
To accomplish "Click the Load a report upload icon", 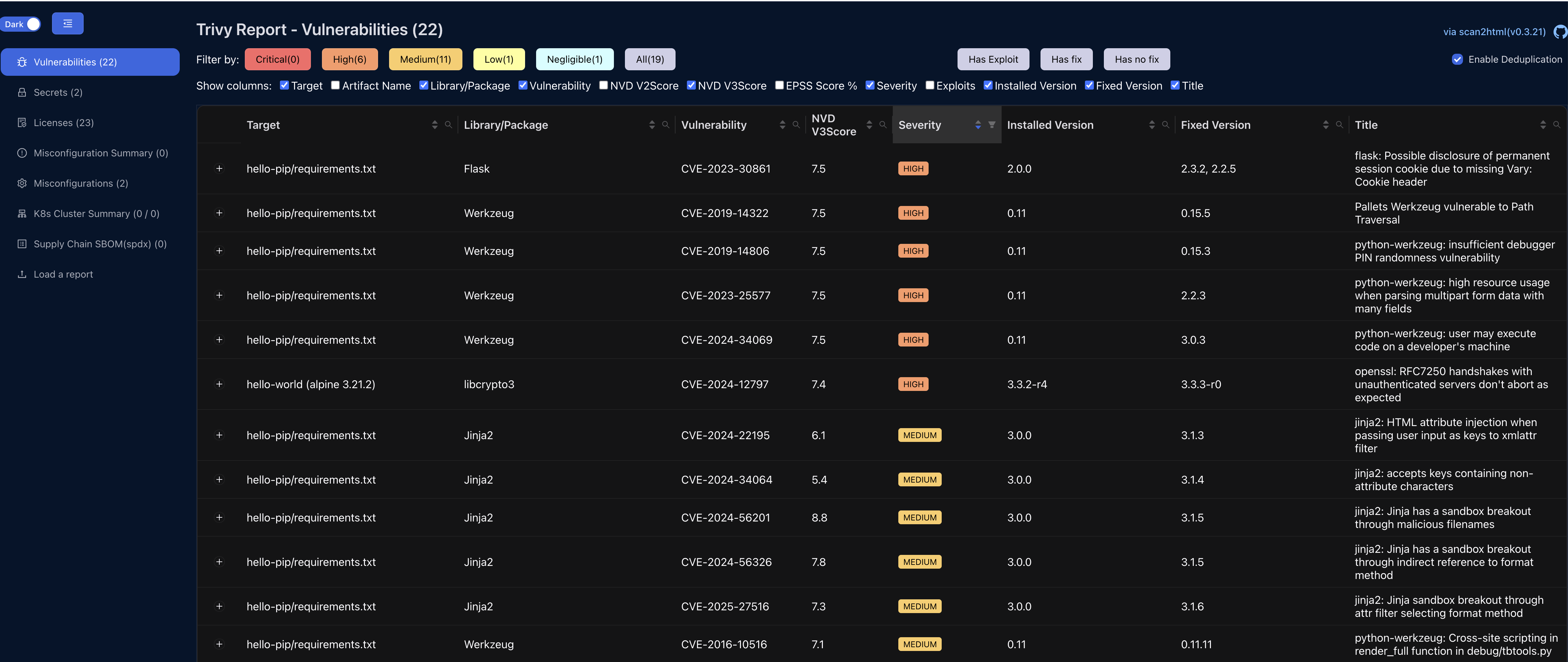I will point(22,275).
